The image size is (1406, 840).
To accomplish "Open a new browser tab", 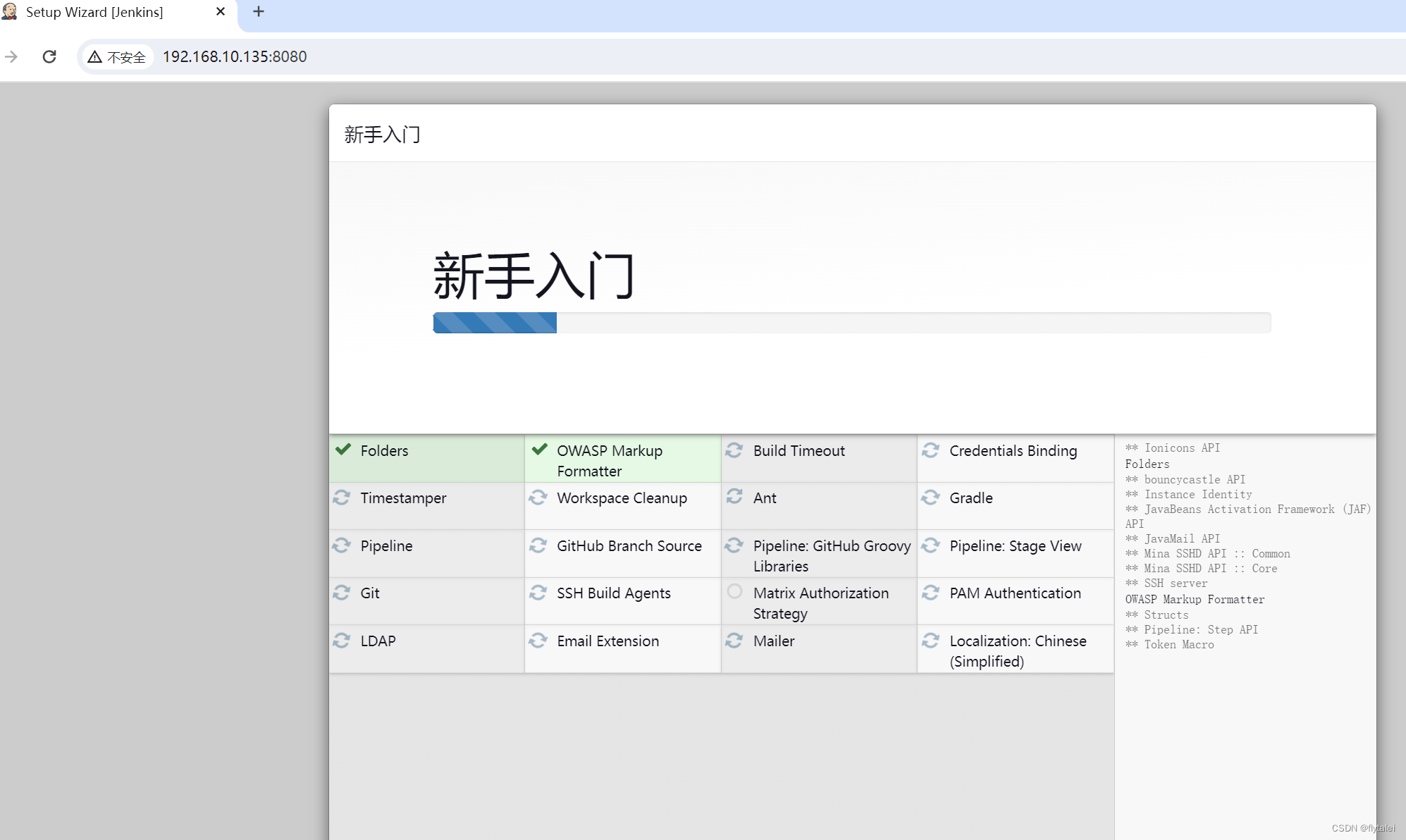I will pyautogui.click(x=259, y=11).
